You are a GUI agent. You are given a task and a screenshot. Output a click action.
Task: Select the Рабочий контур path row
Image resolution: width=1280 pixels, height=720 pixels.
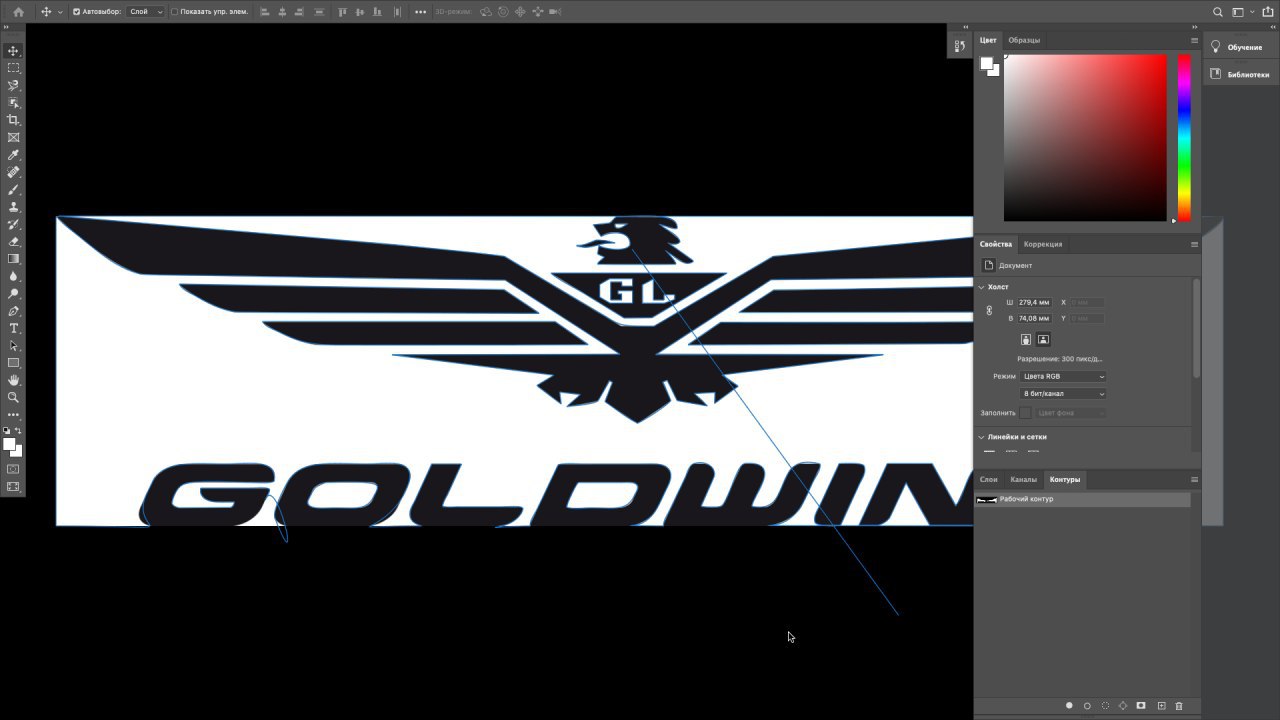(x=1083, y=499)
